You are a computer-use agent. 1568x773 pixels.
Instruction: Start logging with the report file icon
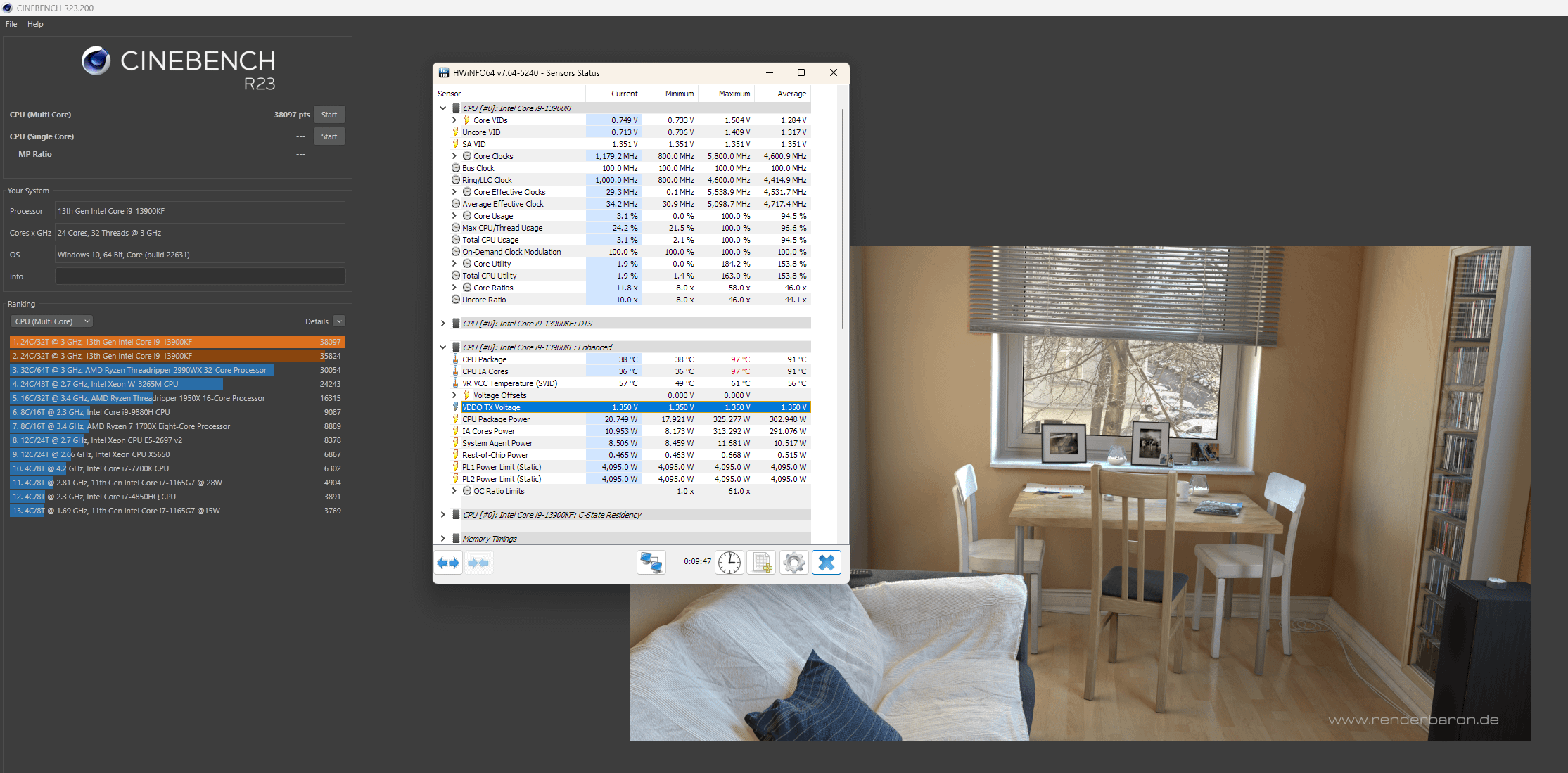click(x=761, y=562)
